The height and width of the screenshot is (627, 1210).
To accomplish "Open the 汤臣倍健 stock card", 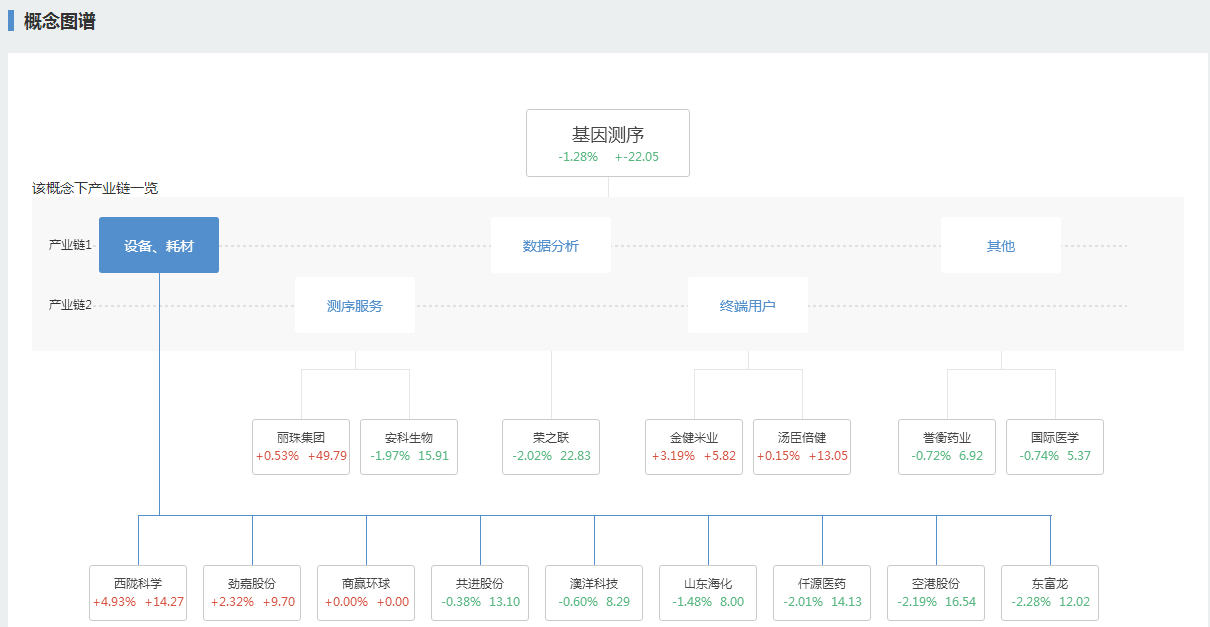I will pyautogui.click(x=802, y=447).
